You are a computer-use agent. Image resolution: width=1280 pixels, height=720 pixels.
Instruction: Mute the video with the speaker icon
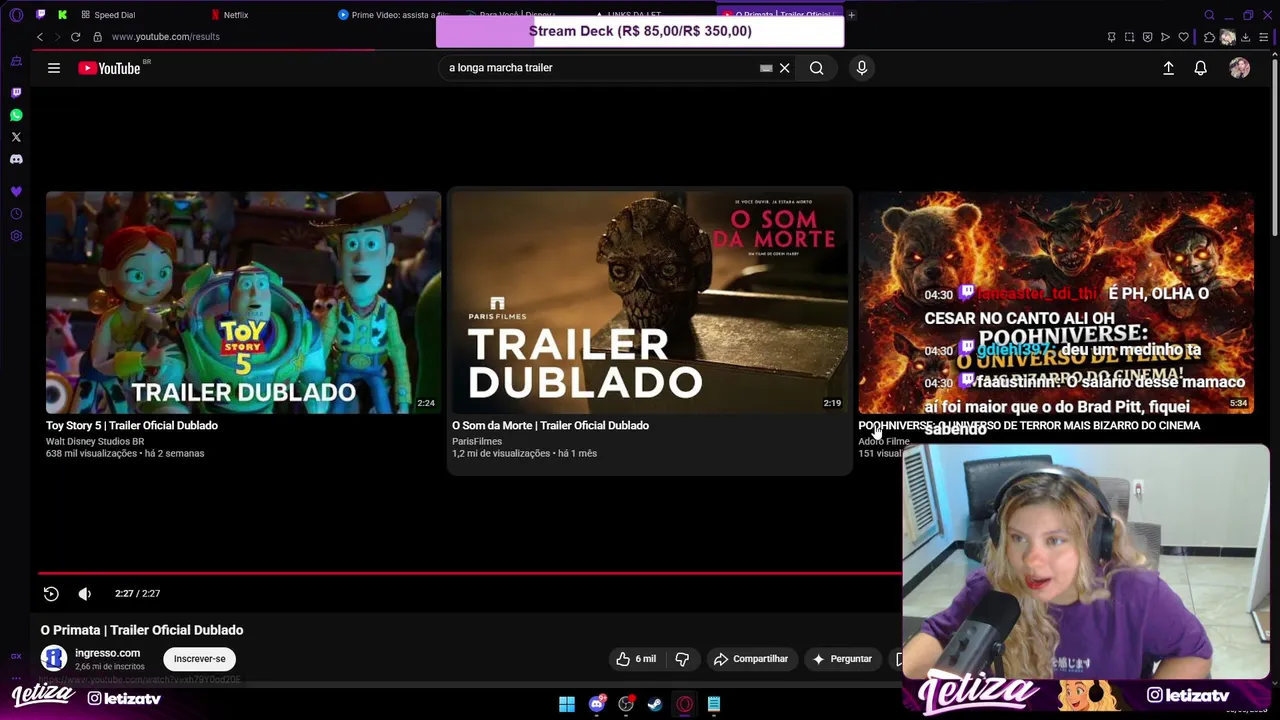[x=85, y=593]
